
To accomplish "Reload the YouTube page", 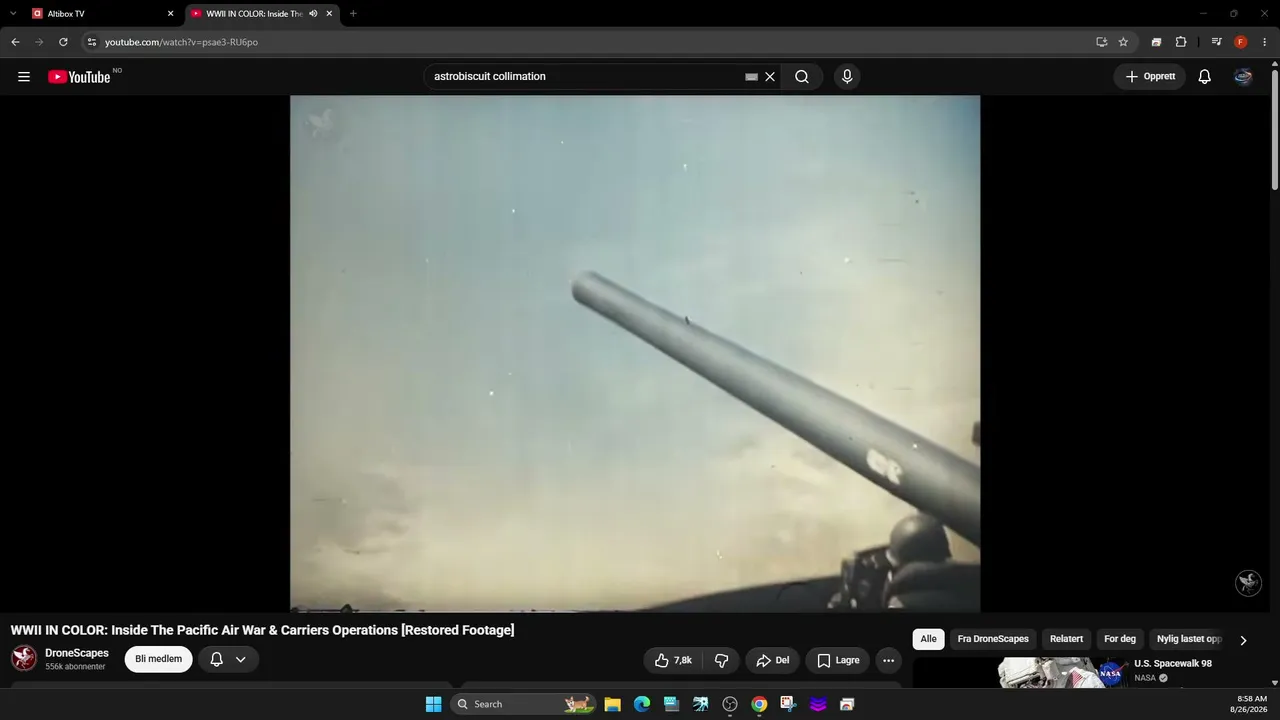I will point(63,42).
